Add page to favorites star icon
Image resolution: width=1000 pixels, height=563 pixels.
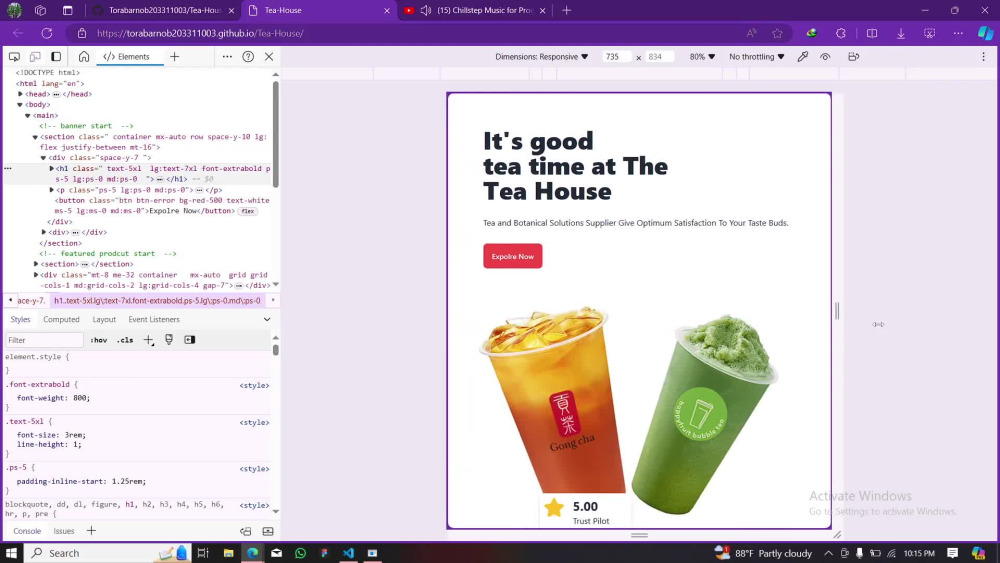pos(777,33)
